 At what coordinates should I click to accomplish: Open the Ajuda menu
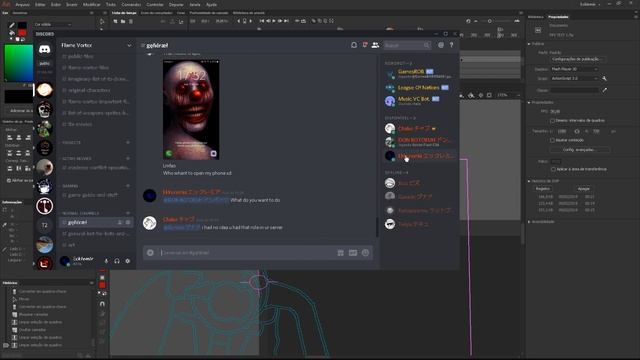click(211, 4)
